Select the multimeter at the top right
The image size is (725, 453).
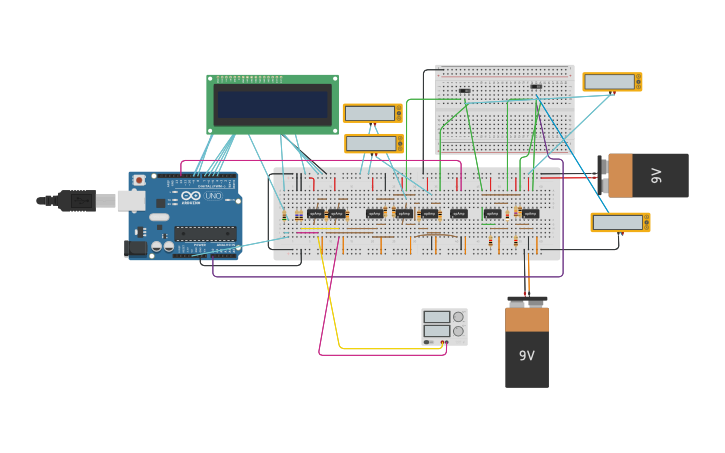[x=611, y=82]
